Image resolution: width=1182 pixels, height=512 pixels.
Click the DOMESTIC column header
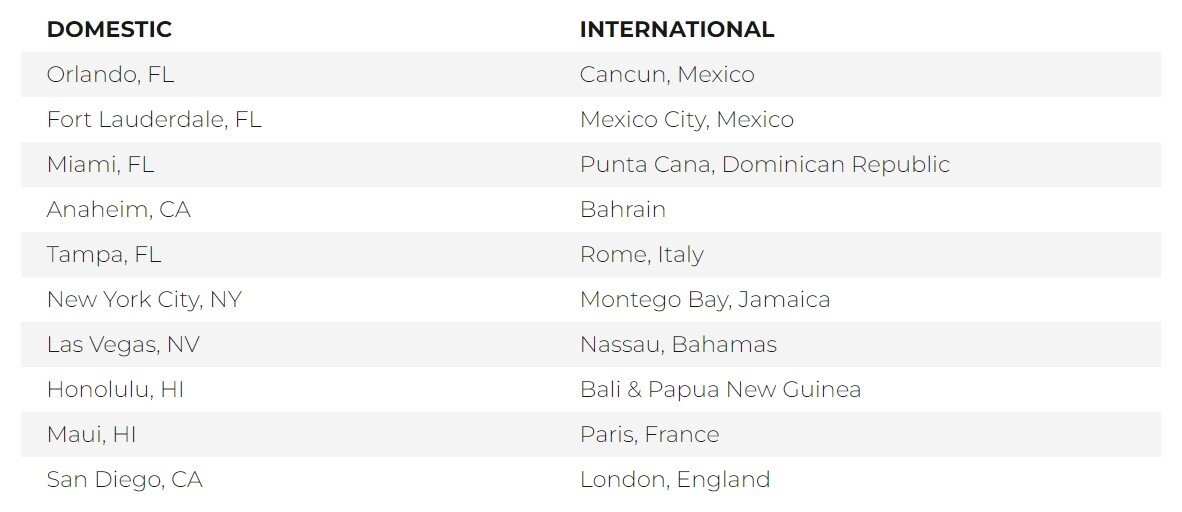click(109, 30)
